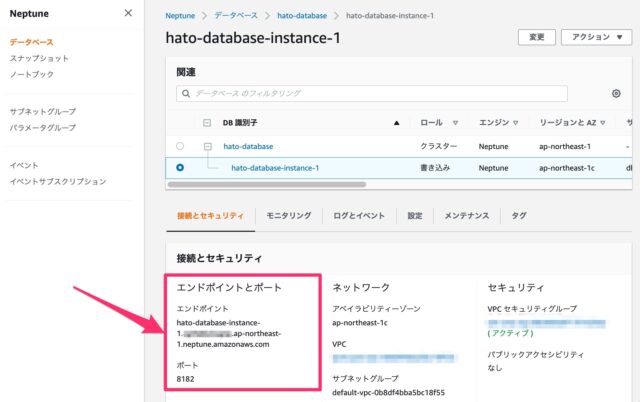Click the blurred VPC セキュリティグループ link
The width and height of the screenshot is (640, 402).
[547, 323]
